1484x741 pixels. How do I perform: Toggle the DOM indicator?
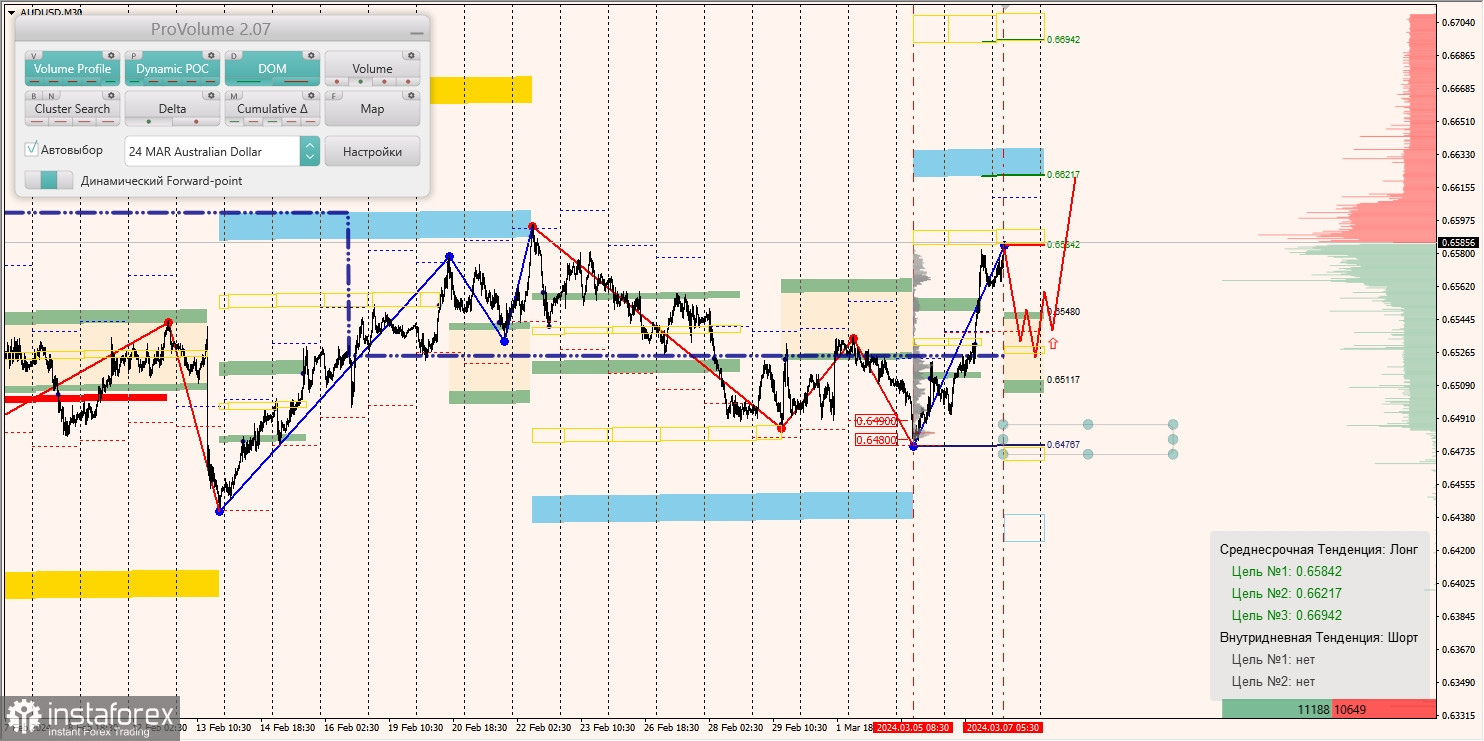[272, 69]
